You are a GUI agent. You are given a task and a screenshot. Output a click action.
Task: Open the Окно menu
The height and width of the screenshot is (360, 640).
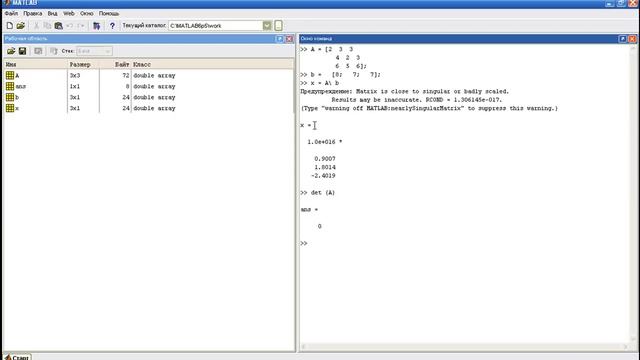(x=87, y=13)
